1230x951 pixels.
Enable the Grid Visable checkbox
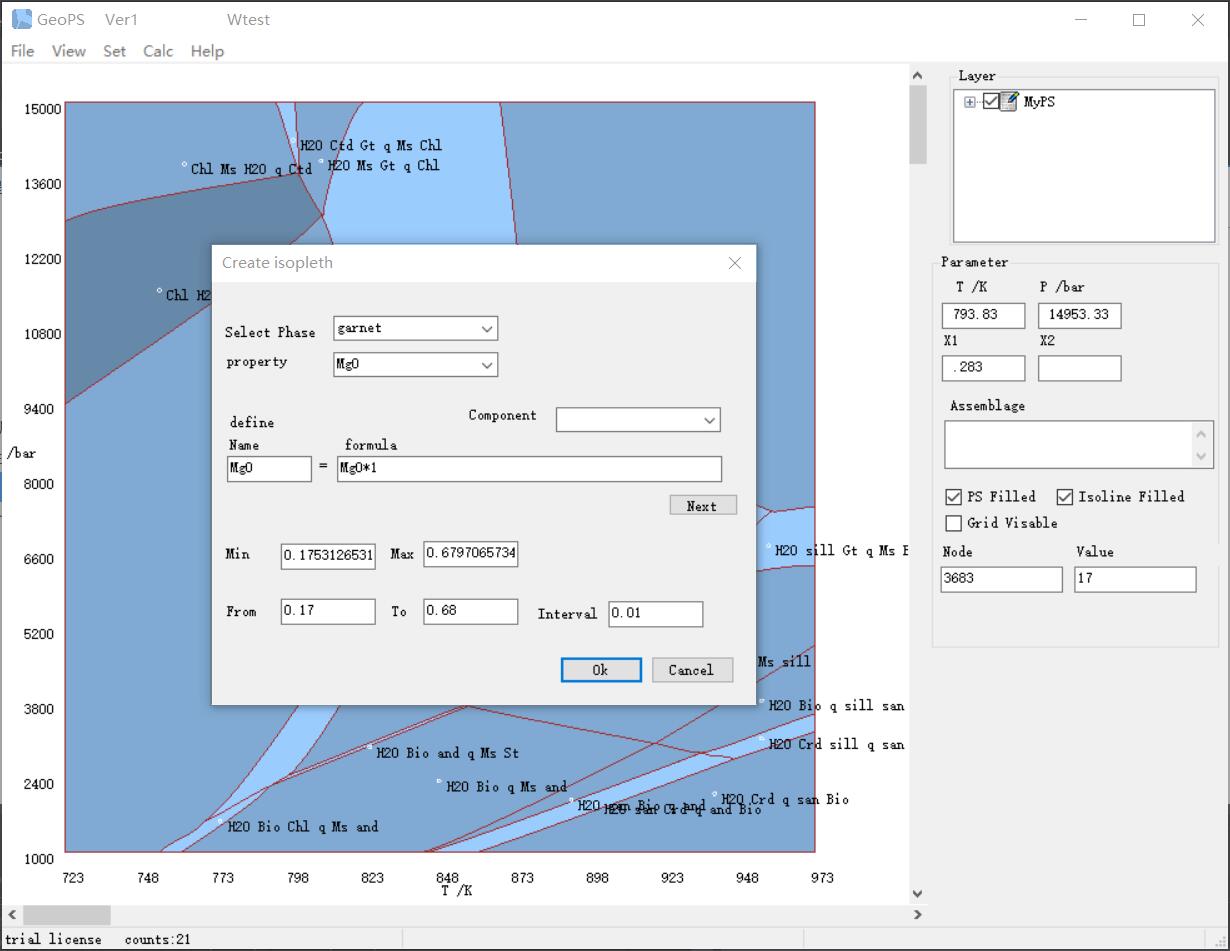pos(954,523)
